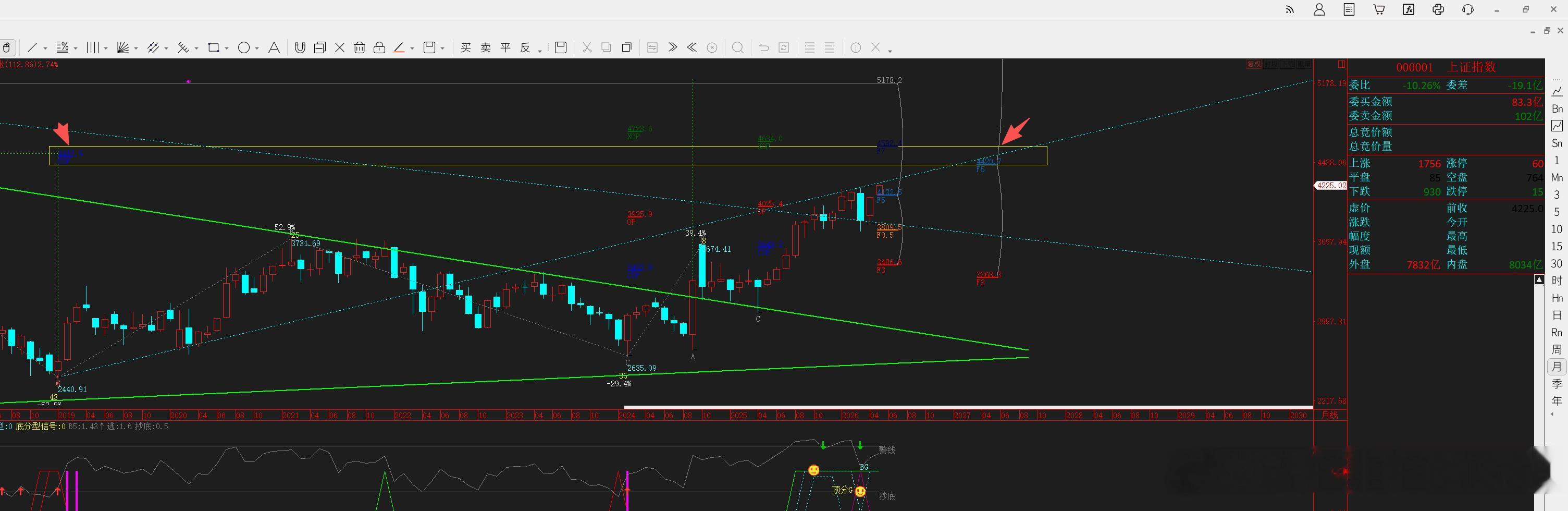Select the text annotation tool
This screenshot has width=1568, height=511.
274,47
